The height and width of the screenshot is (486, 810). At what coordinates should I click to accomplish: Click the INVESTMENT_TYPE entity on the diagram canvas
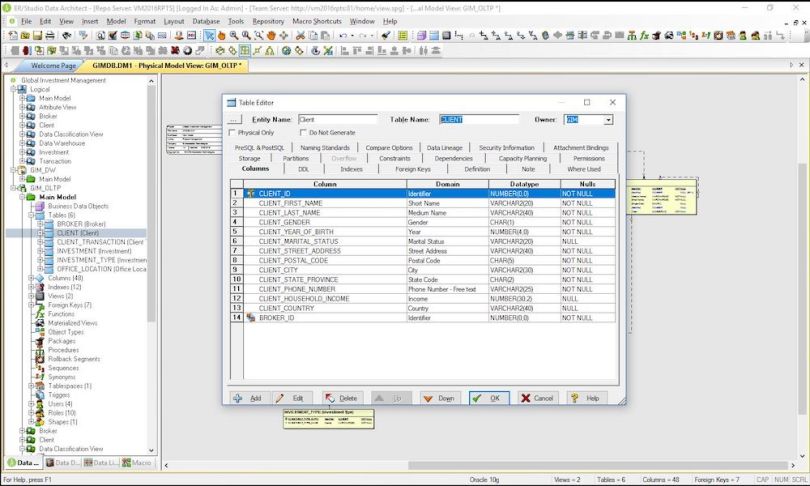point(329,419)
